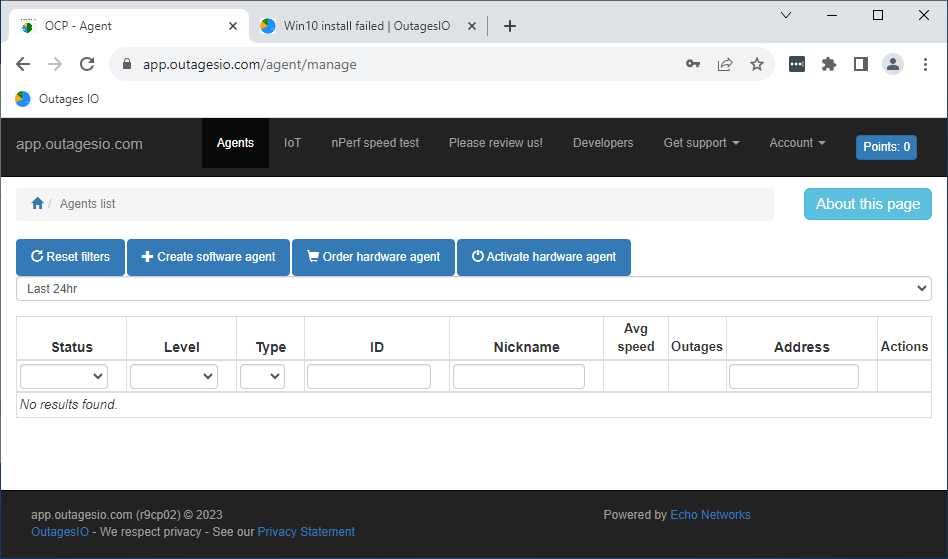Open the Agents menu item
The height and width of the screenshot is (559, 948).
pyautogui.click(x=235, y=143)
